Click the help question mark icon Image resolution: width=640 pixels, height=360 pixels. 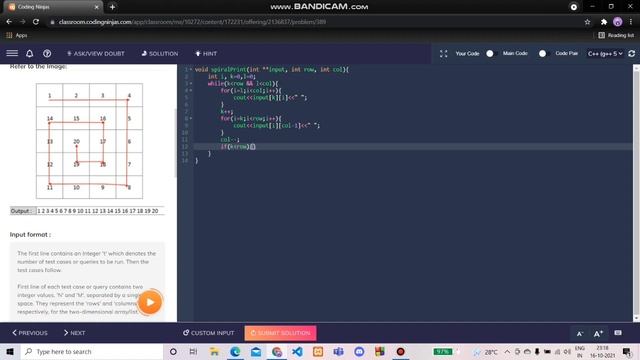point(47,53)
